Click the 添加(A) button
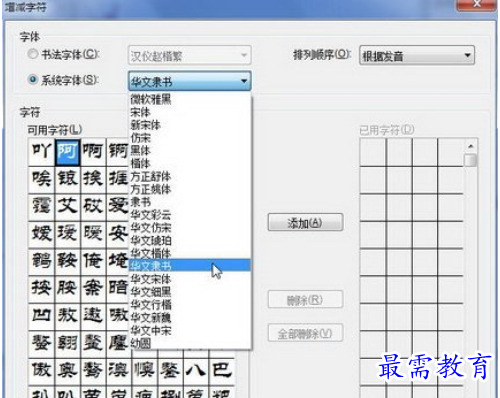Image resolution: width=500 pixels, height=398 pixels. 305,222
